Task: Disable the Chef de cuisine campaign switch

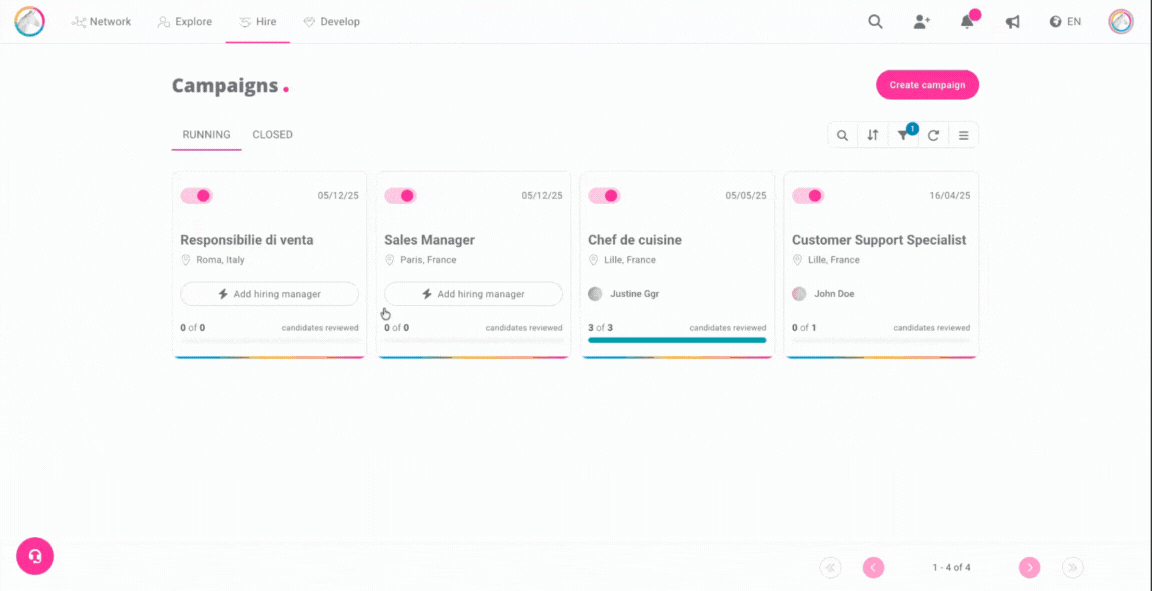Action: pyautogui.click(x=605, y=196)
